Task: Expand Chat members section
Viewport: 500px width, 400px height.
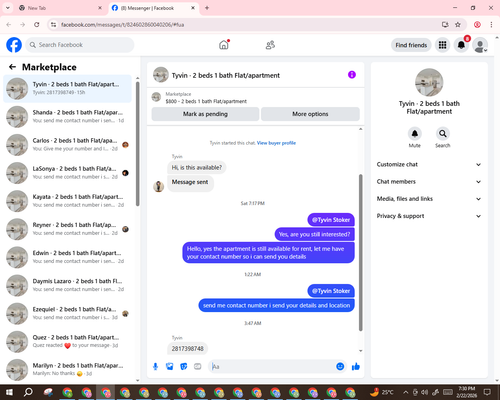Action: [x=429, y=182]
